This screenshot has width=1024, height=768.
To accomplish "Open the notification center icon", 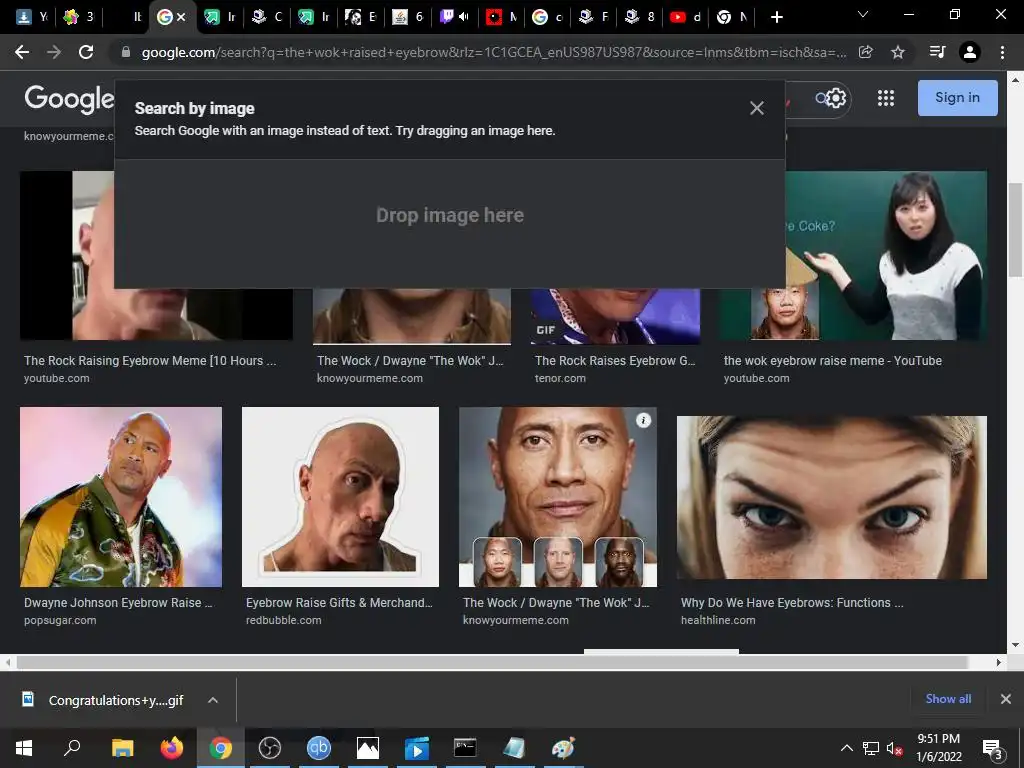I will [992, 749].
